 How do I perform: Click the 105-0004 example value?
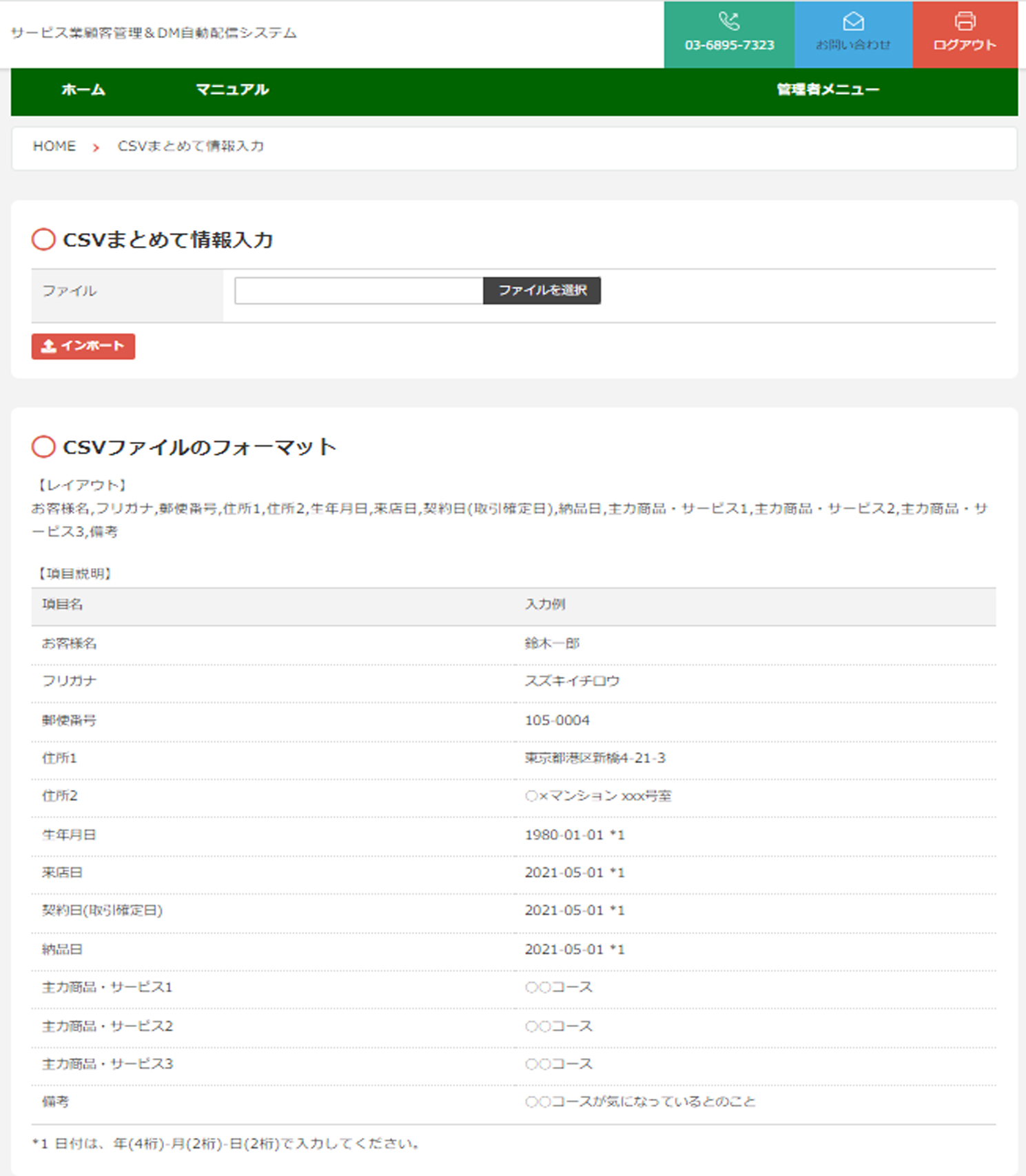click(557, 720)
